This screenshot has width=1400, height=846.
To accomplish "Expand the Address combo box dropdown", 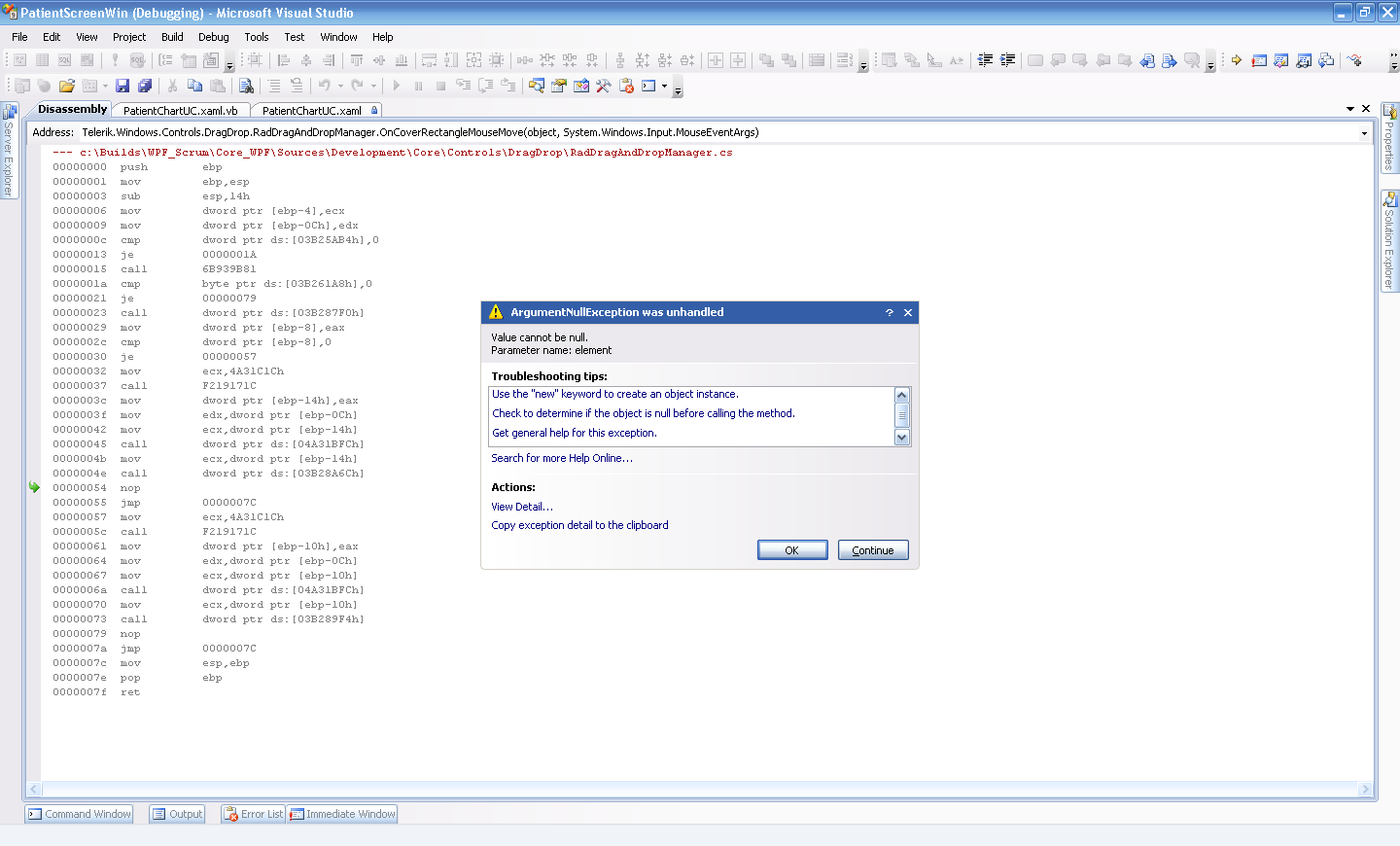I will click(x=1364, y=133).
